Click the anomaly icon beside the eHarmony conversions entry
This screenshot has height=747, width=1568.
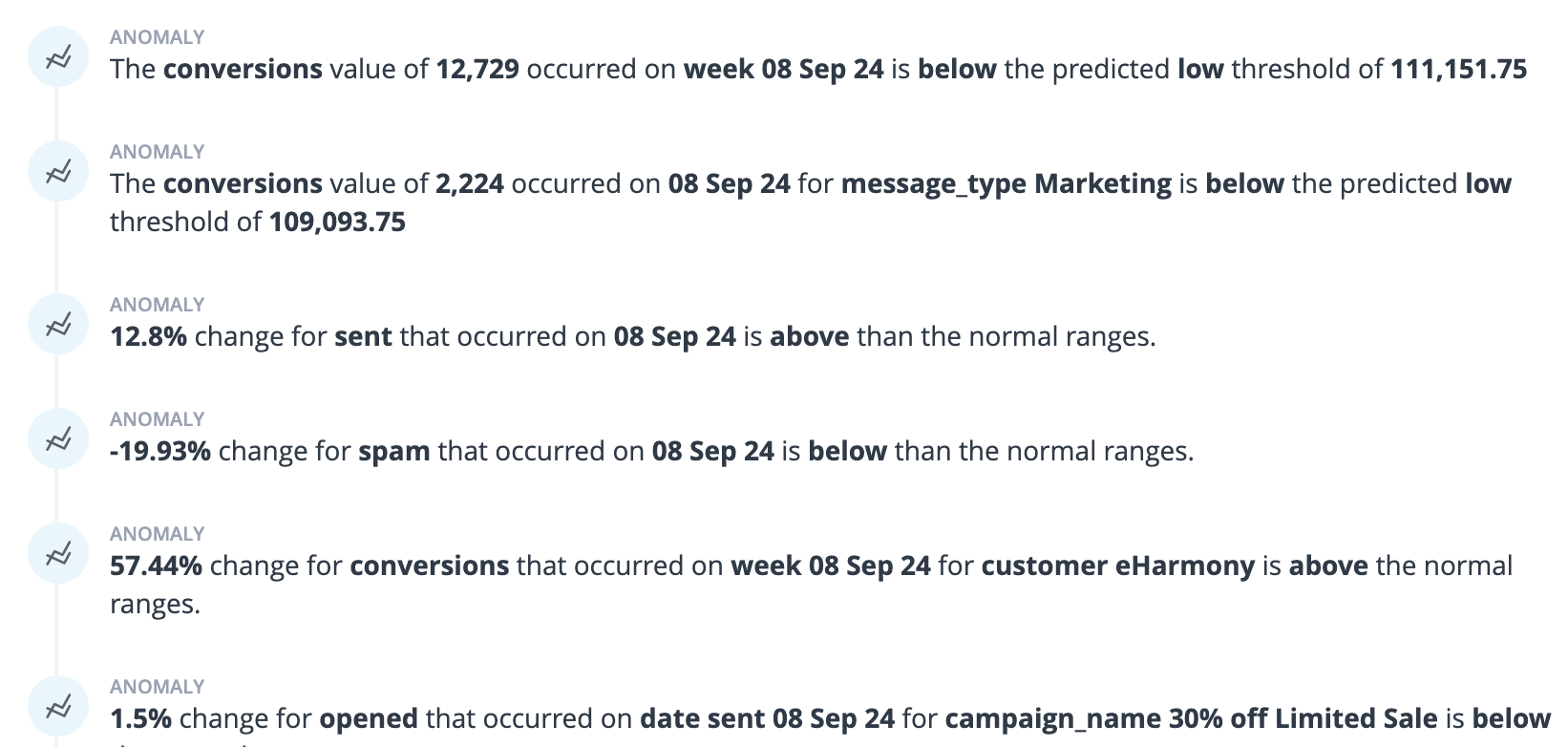tap(58, 554)
